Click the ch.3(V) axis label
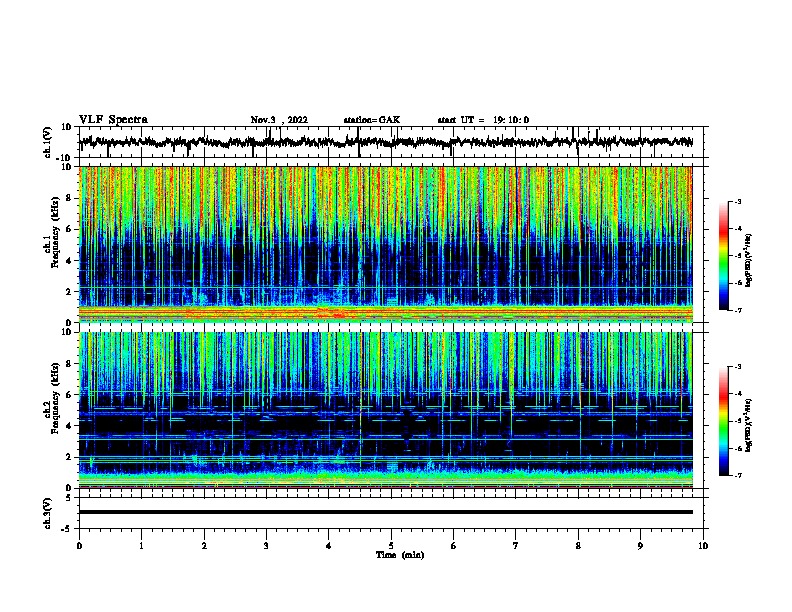The height and width of the screenshot is (612, 792). coord(48,514)
